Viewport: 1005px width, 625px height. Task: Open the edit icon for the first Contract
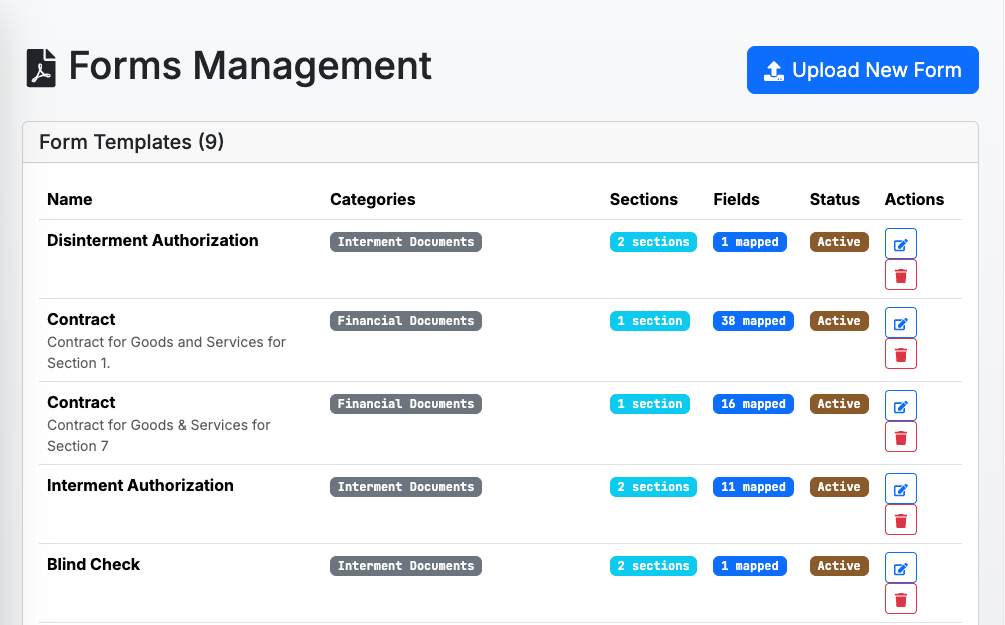pyautogui.click(x=900, y=322)
